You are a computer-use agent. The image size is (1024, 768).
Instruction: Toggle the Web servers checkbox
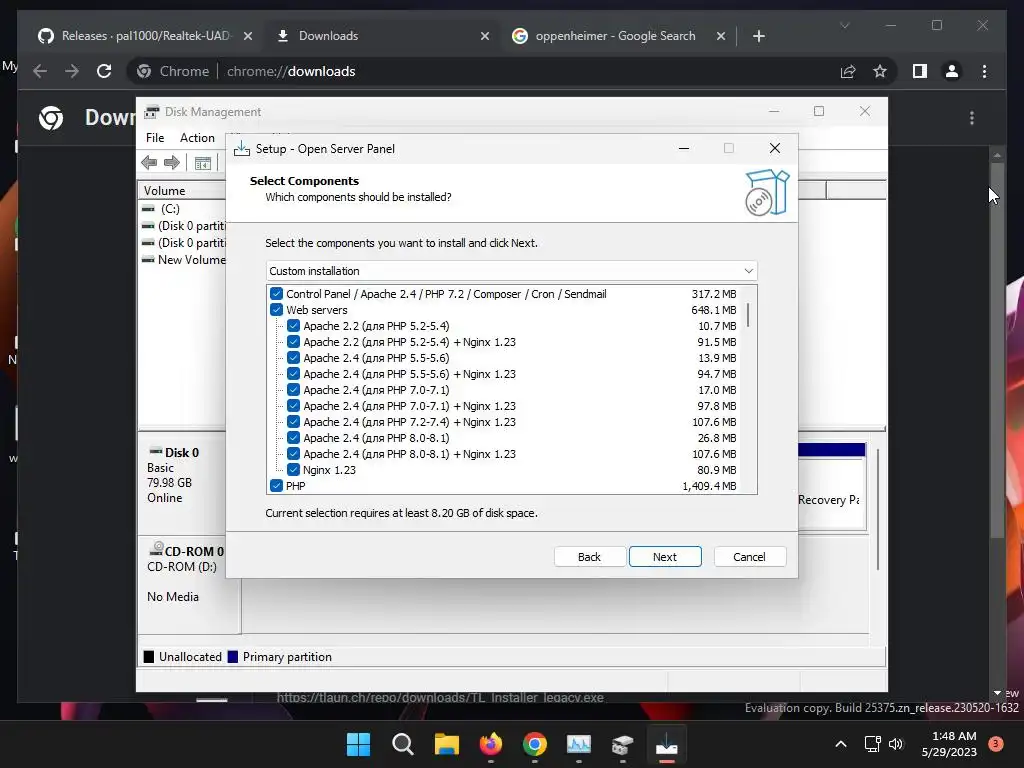[276, 310]
